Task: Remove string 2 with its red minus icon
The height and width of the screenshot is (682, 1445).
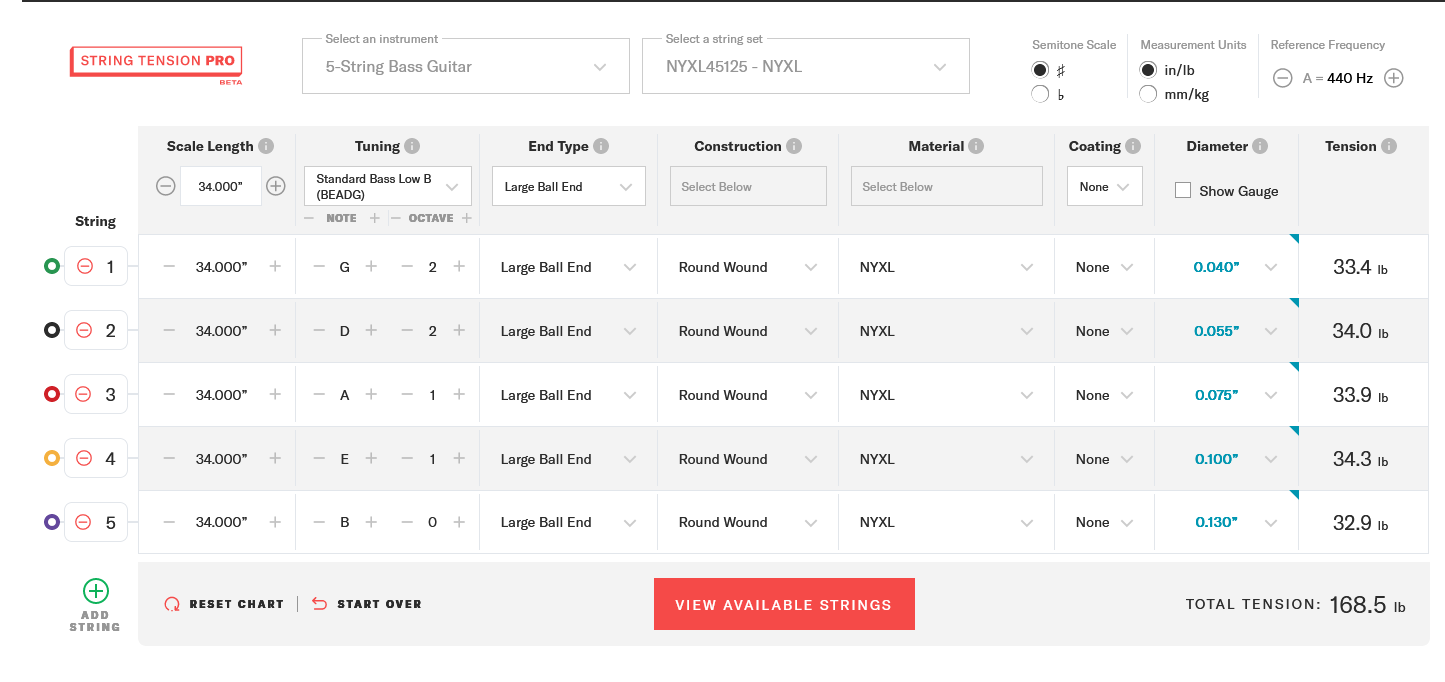Action: point(85,331)
